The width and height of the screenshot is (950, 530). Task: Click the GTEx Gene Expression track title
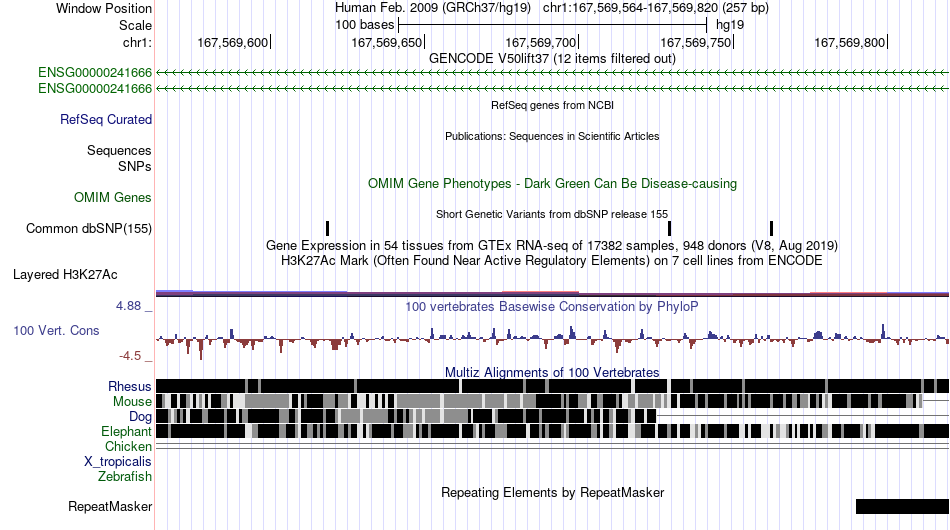pyautogui.click(x=552, y=245)
